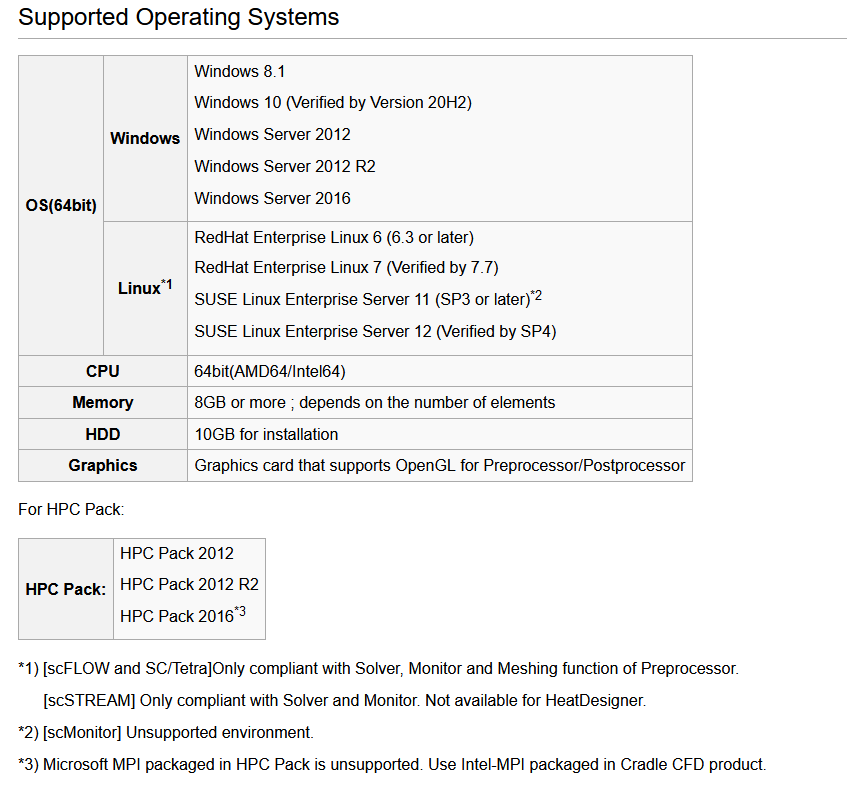
Task: Click the 'HPC Pack 2016*3' entry
Action: pos(183,615)
